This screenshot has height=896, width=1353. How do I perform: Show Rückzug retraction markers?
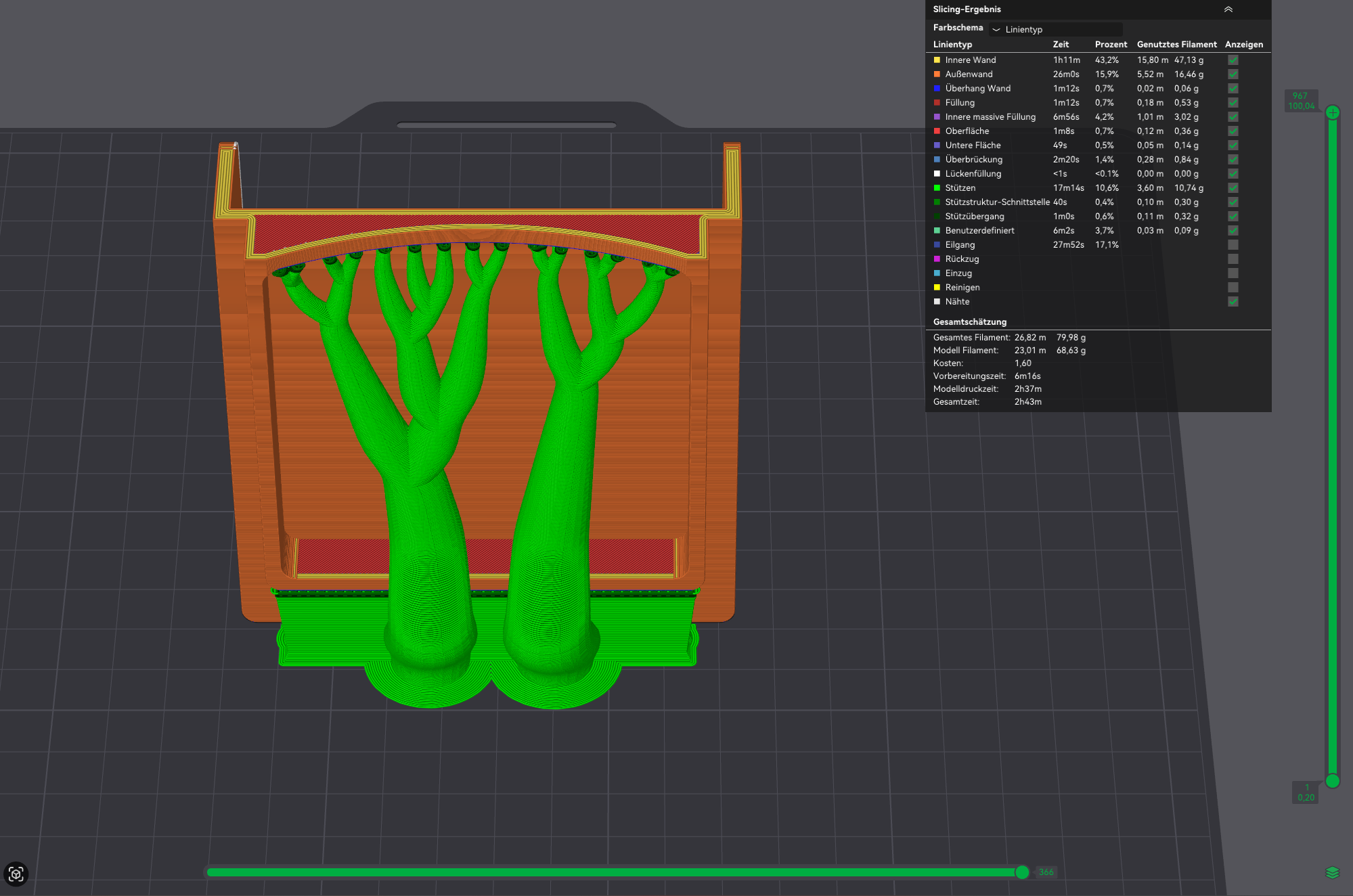click(x=1233, y=259)
